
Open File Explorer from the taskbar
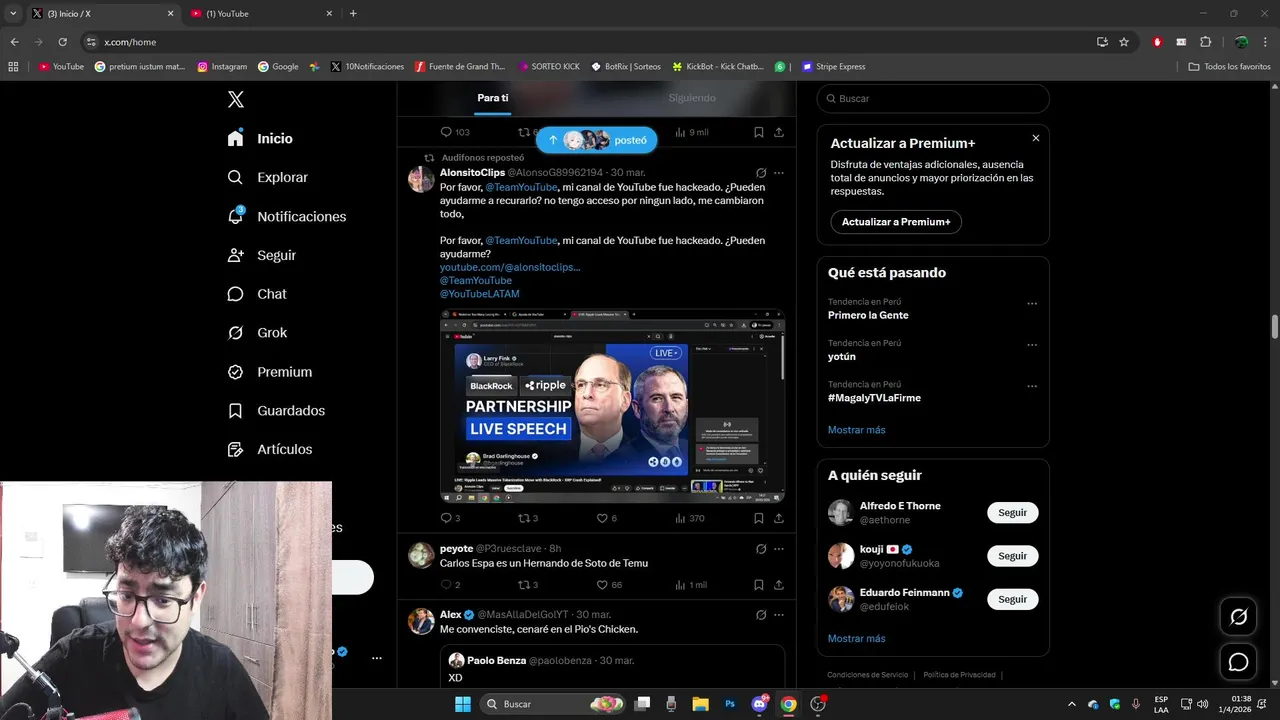click(700, 704)
